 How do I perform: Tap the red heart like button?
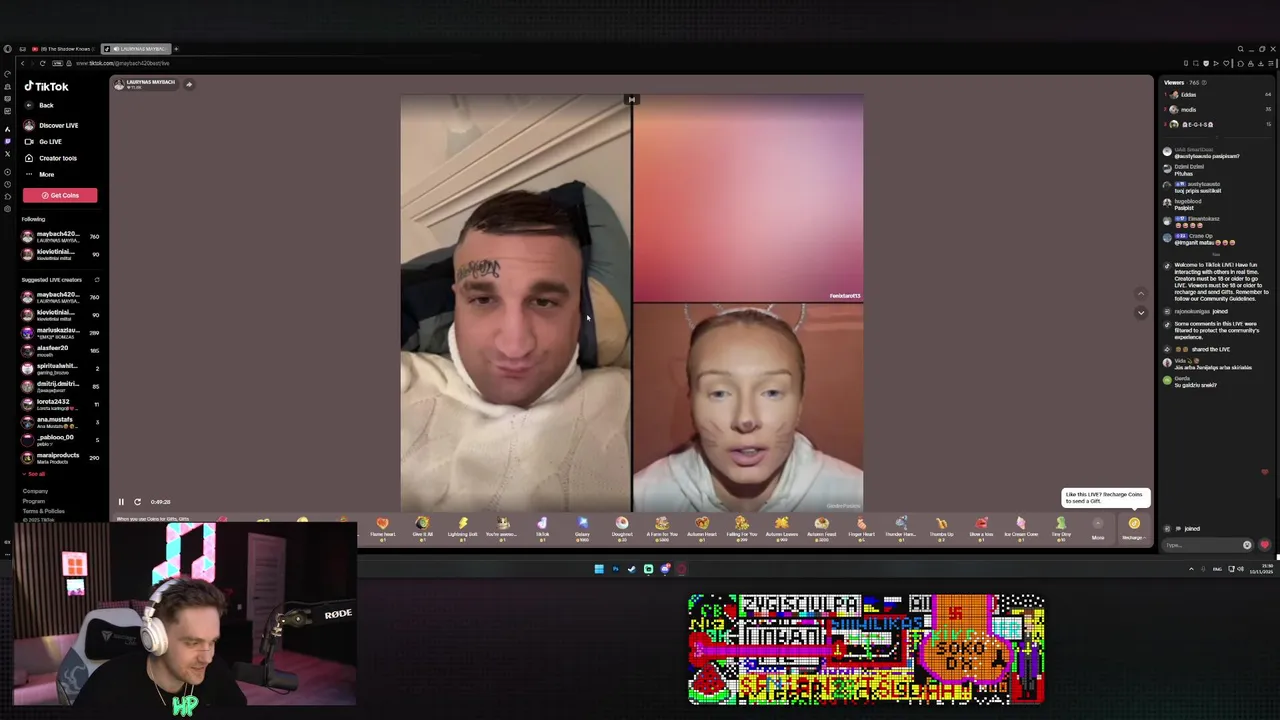(1265, 545)
